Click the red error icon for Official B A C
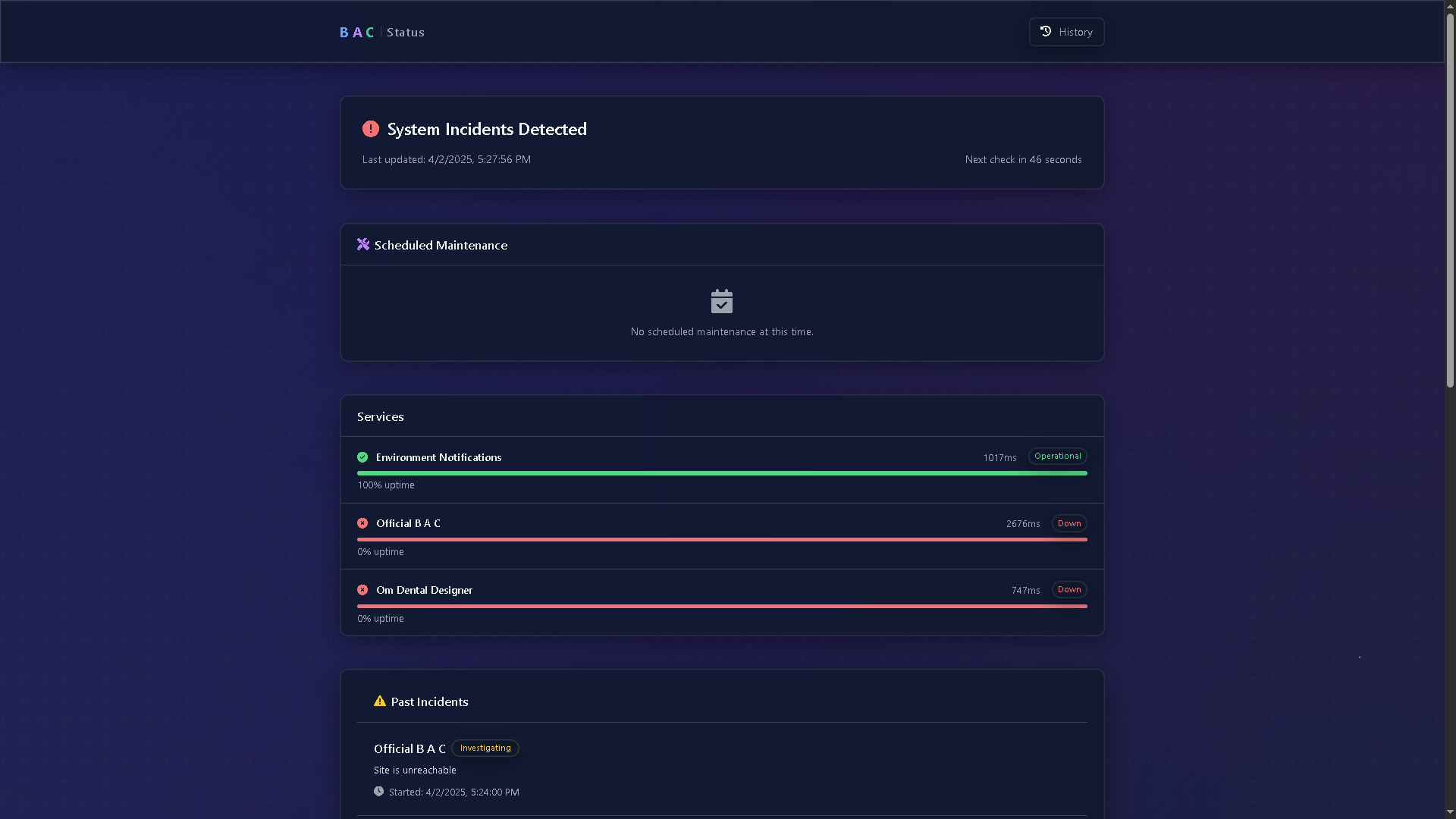The height and width of the screenshot is (819, 1456). click(362, 523)
